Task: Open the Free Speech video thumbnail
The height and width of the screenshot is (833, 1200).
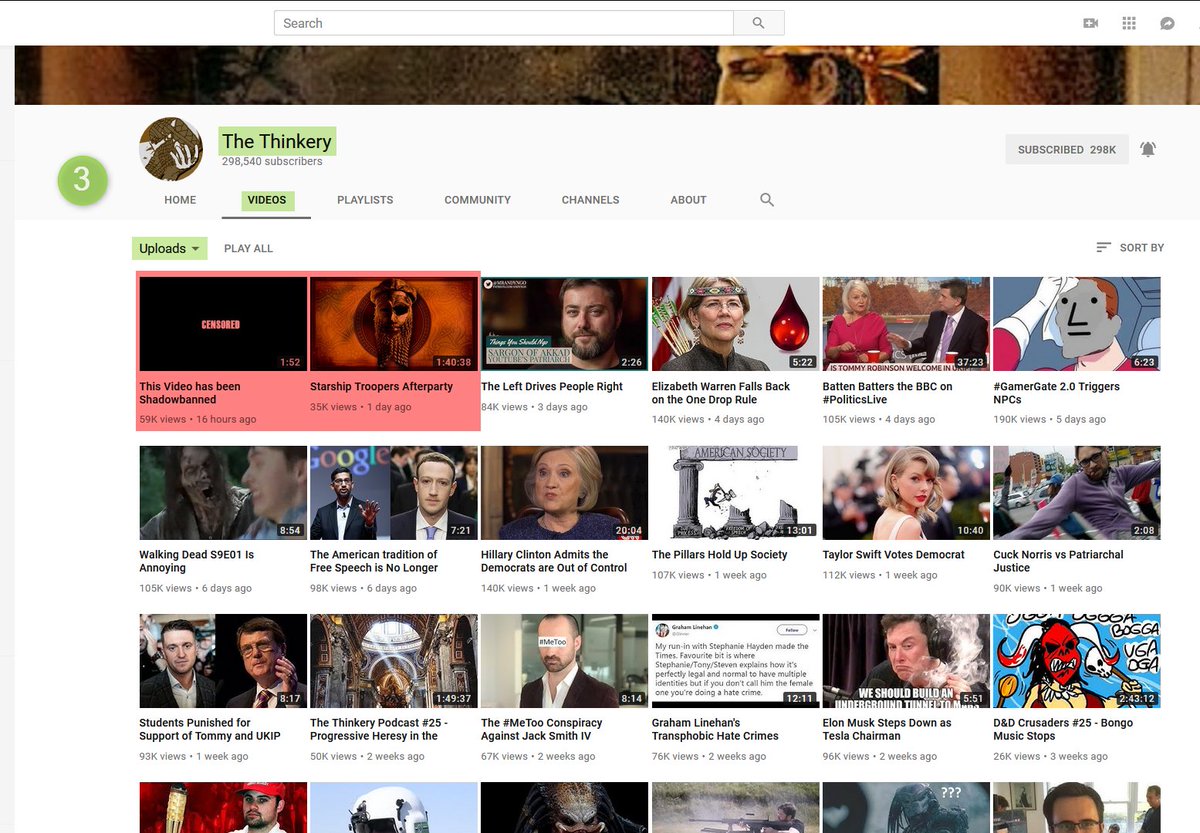Action: pos(394,493)
